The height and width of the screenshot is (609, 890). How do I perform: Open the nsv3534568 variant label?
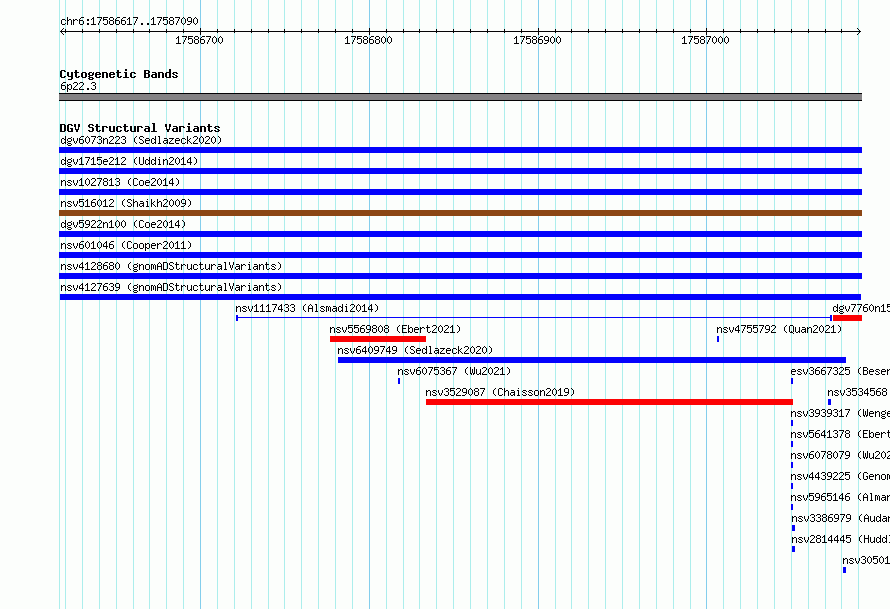pos(858,392)
